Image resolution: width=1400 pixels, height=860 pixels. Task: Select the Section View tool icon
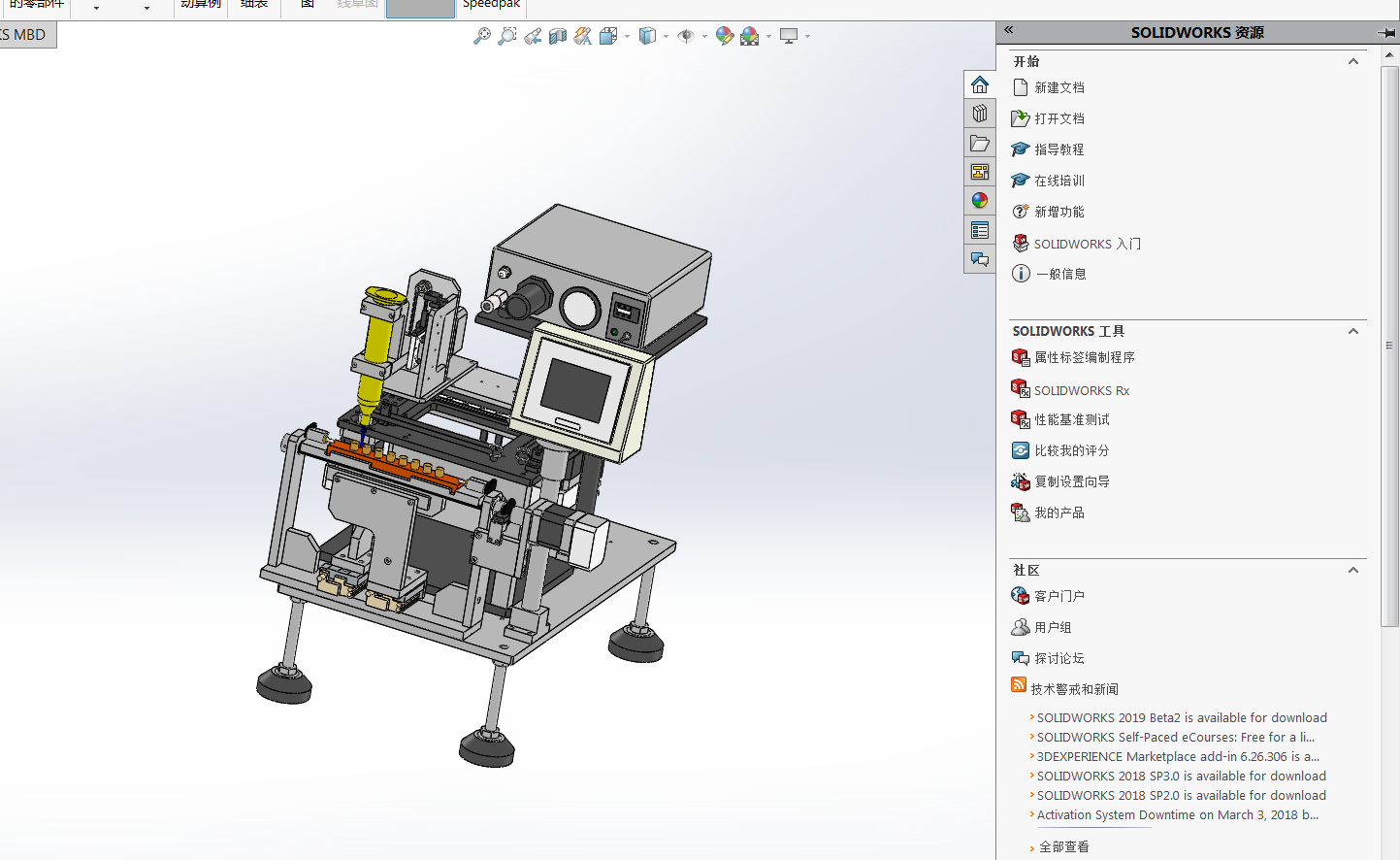pyautogui.click(x=557, y=37)
